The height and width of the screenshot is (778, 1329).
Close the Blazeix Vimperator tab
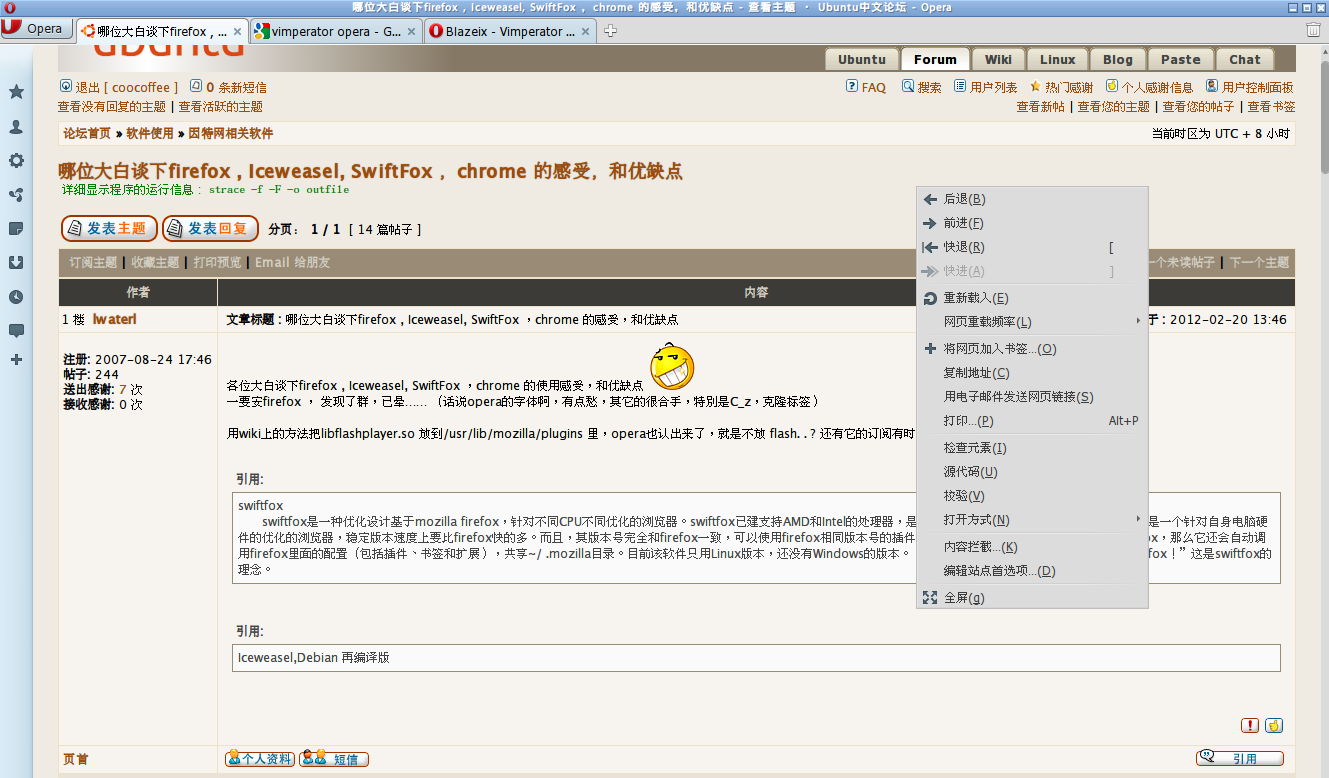(x=587, y=32)
